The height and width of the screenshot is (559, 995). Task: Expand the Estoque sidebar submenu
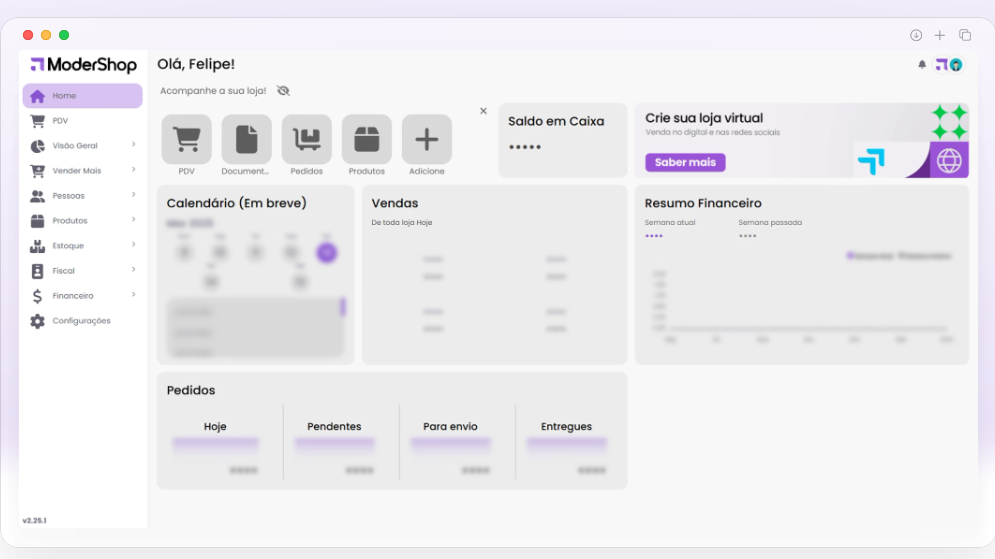coord(133,245)
